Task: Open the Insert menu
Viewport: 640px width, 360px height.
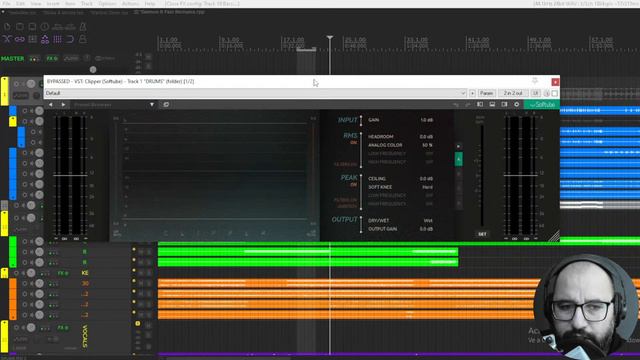Action: [53, 4]
